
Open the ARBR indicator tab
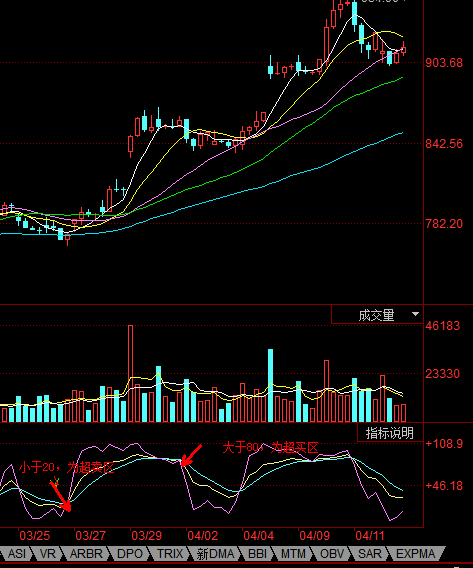click(86, 554)
